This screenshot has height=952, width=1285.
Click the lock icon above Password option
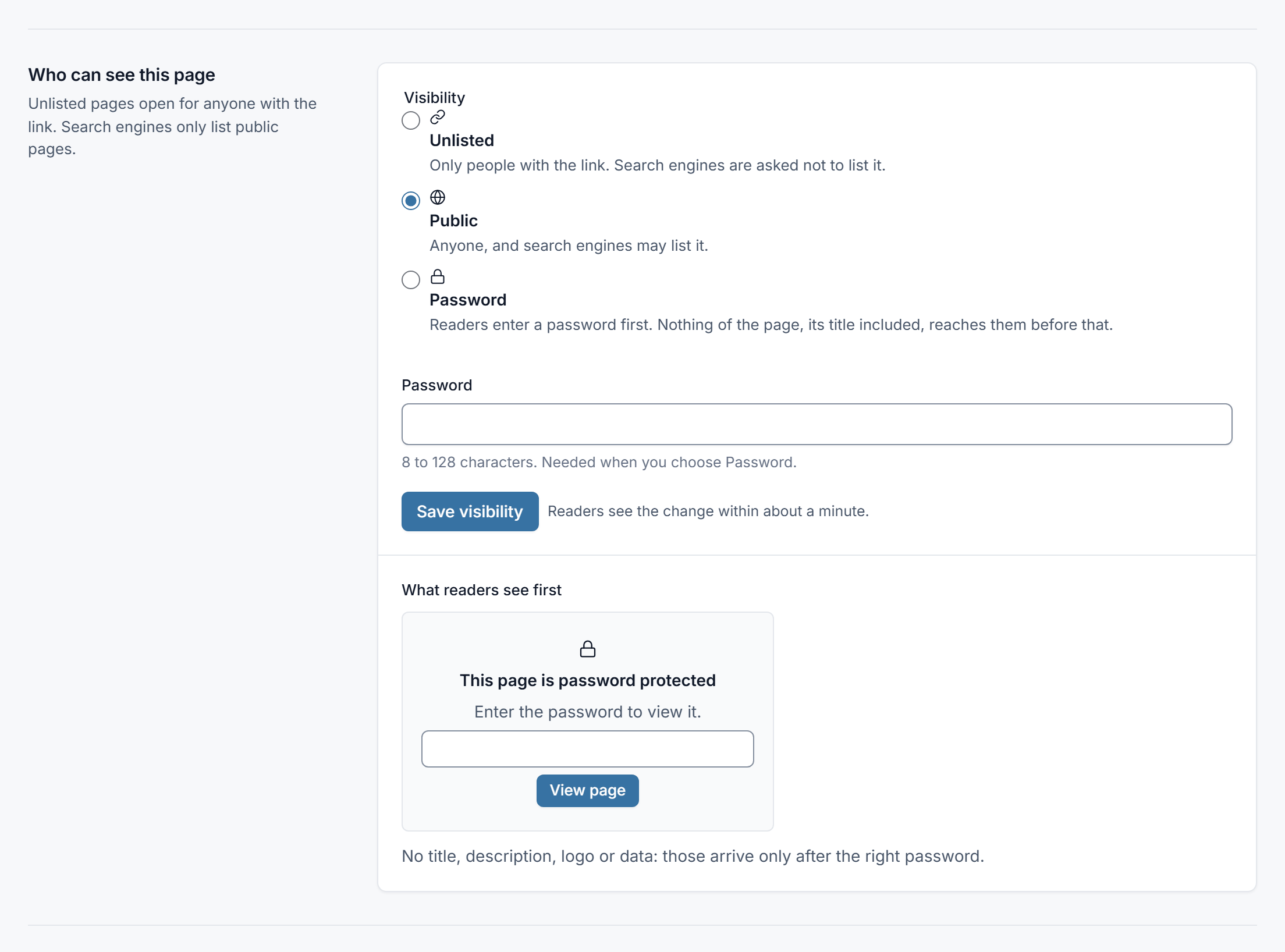(x=438, y=277)
